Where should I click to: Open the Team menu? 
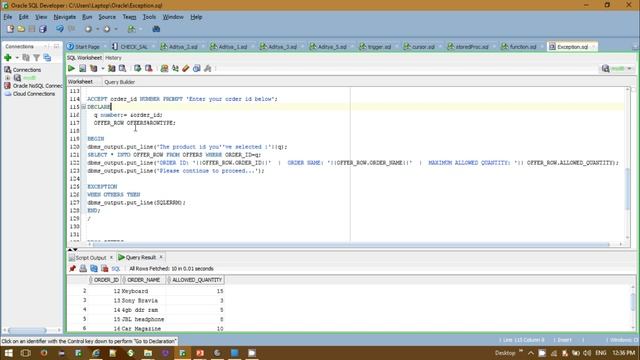129,17
